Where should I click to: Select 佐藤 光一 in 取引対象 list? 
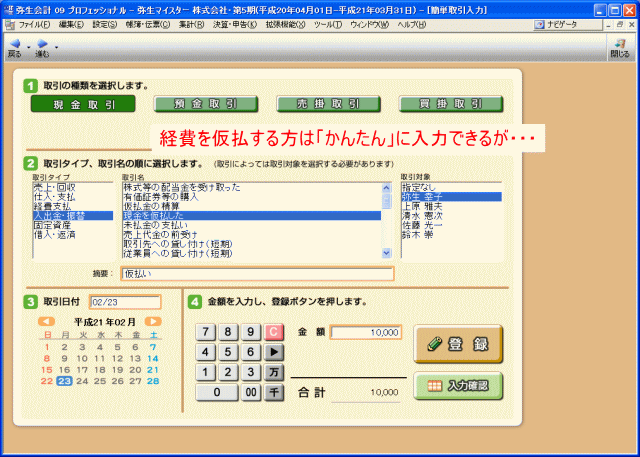pos(451,225)
